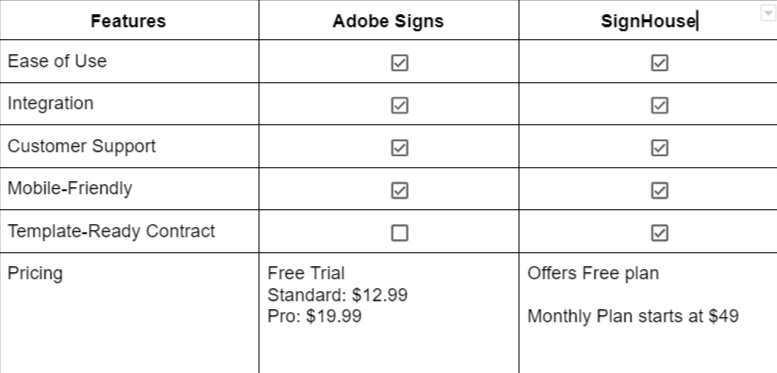
Task: Click the Offers Free plan text
Action: pyautogui.click(x=593, y=273)
